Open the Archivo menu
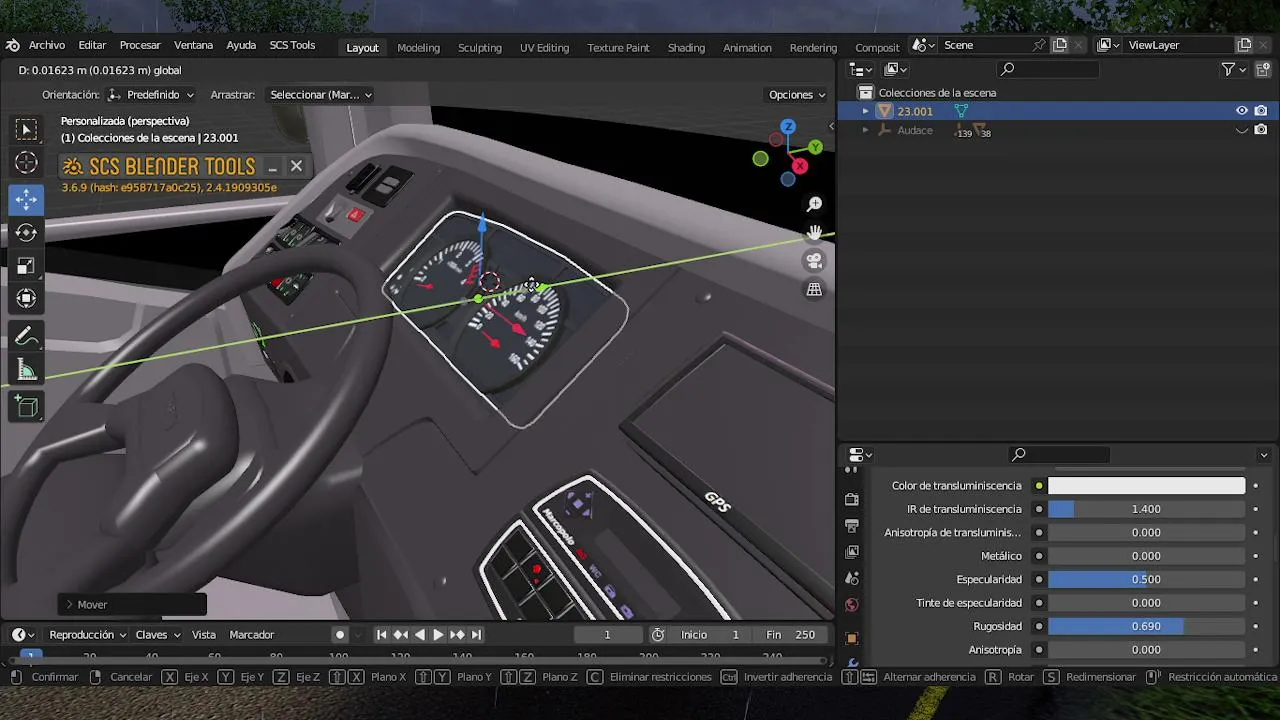The width and height of the screenshot is (1280, 720). coord(47,45)
